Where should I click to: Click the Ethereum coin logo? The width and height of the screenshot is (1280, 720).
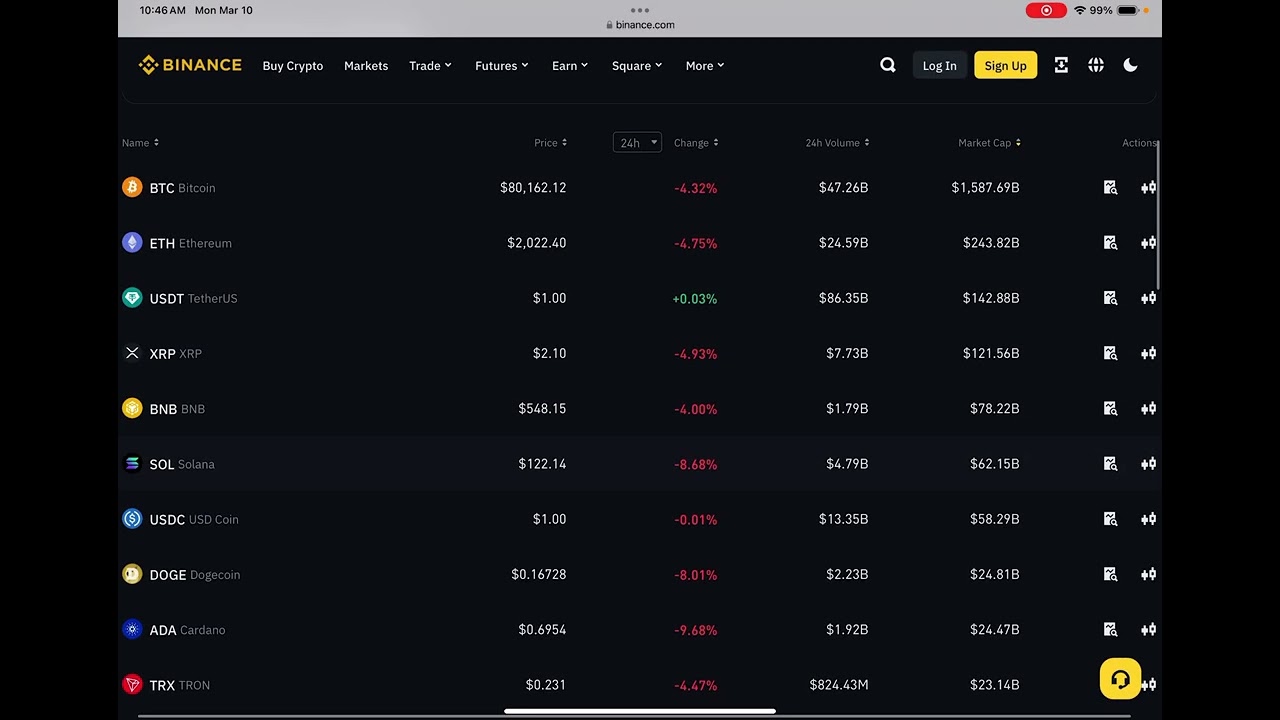[132, 243]
